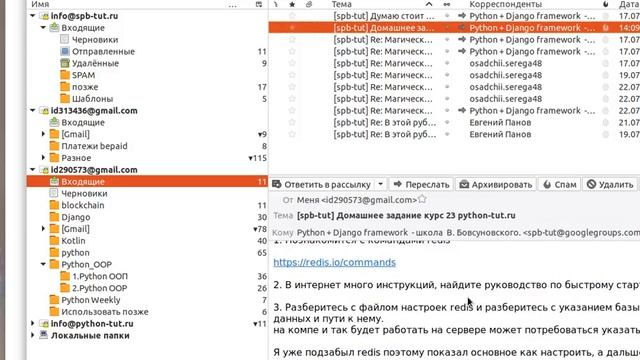Image resolution: width=640 pixels, height=360 pixels.
Task: Sort by Корреспонденты column
Action: click(x=506, y=4)
